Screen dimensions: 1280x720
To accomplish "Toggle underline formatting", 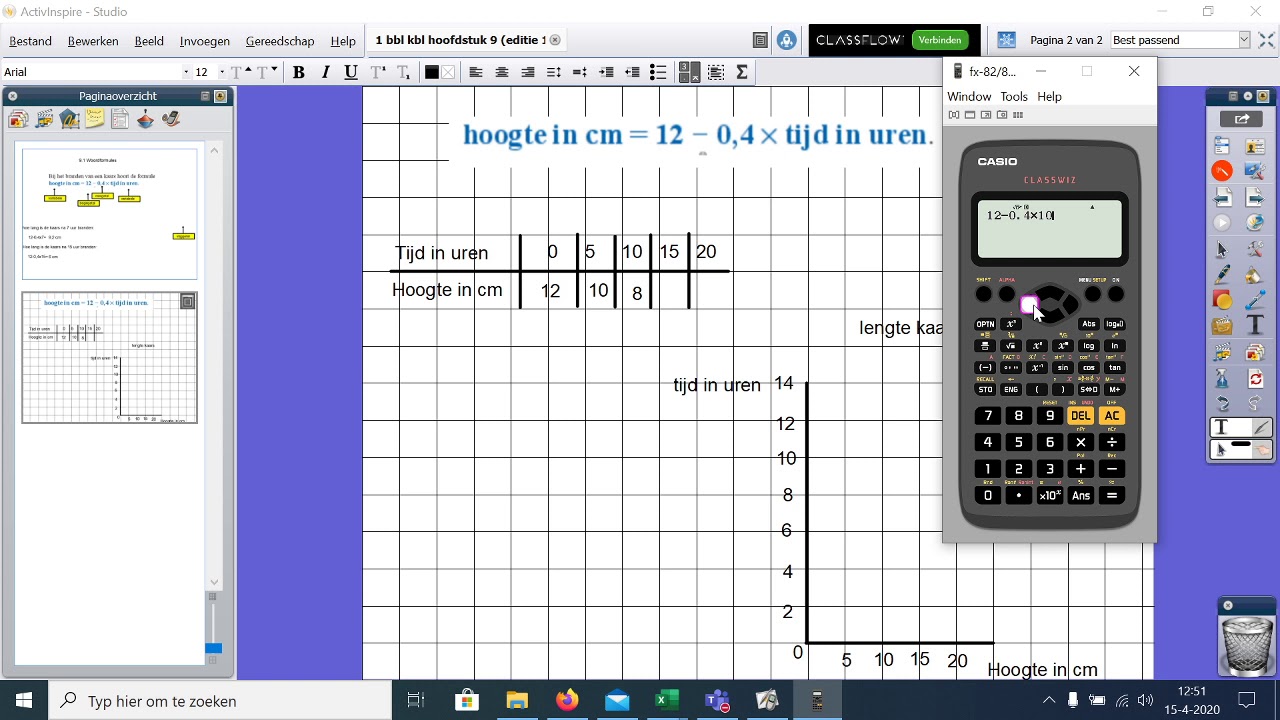I will [x=351, y=72].
